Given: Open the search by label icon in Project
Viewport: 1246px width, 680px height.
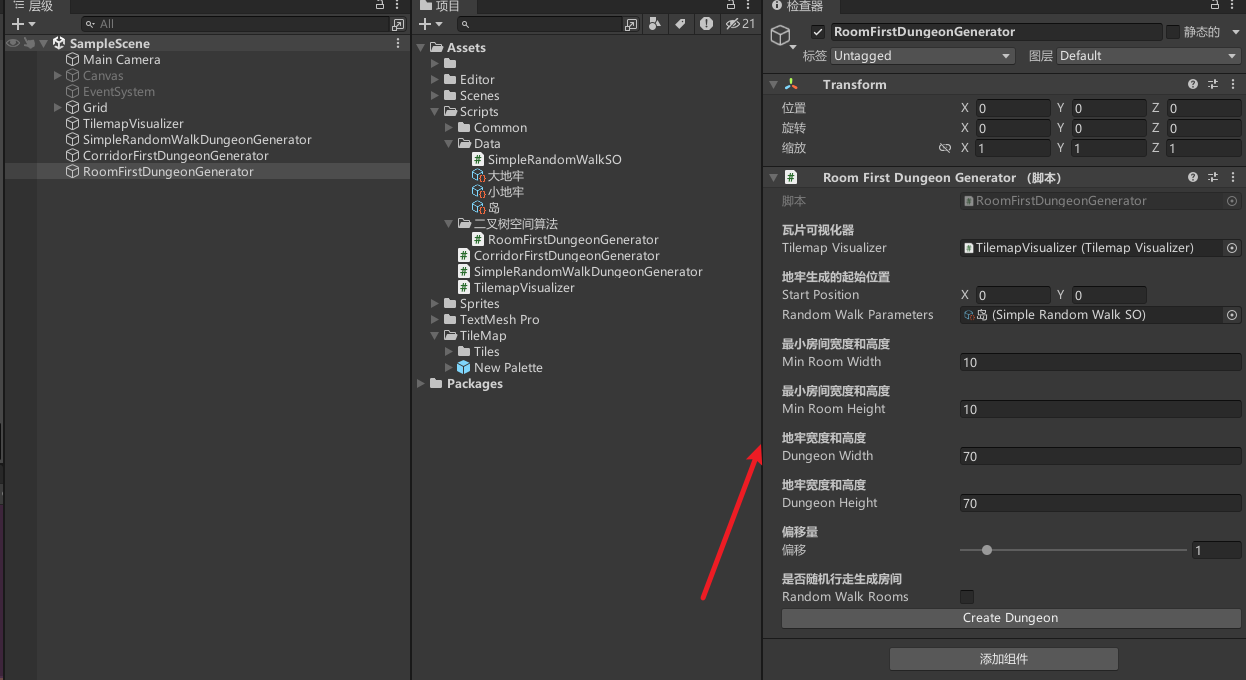Looking at the screenshot, I should 681,23.
